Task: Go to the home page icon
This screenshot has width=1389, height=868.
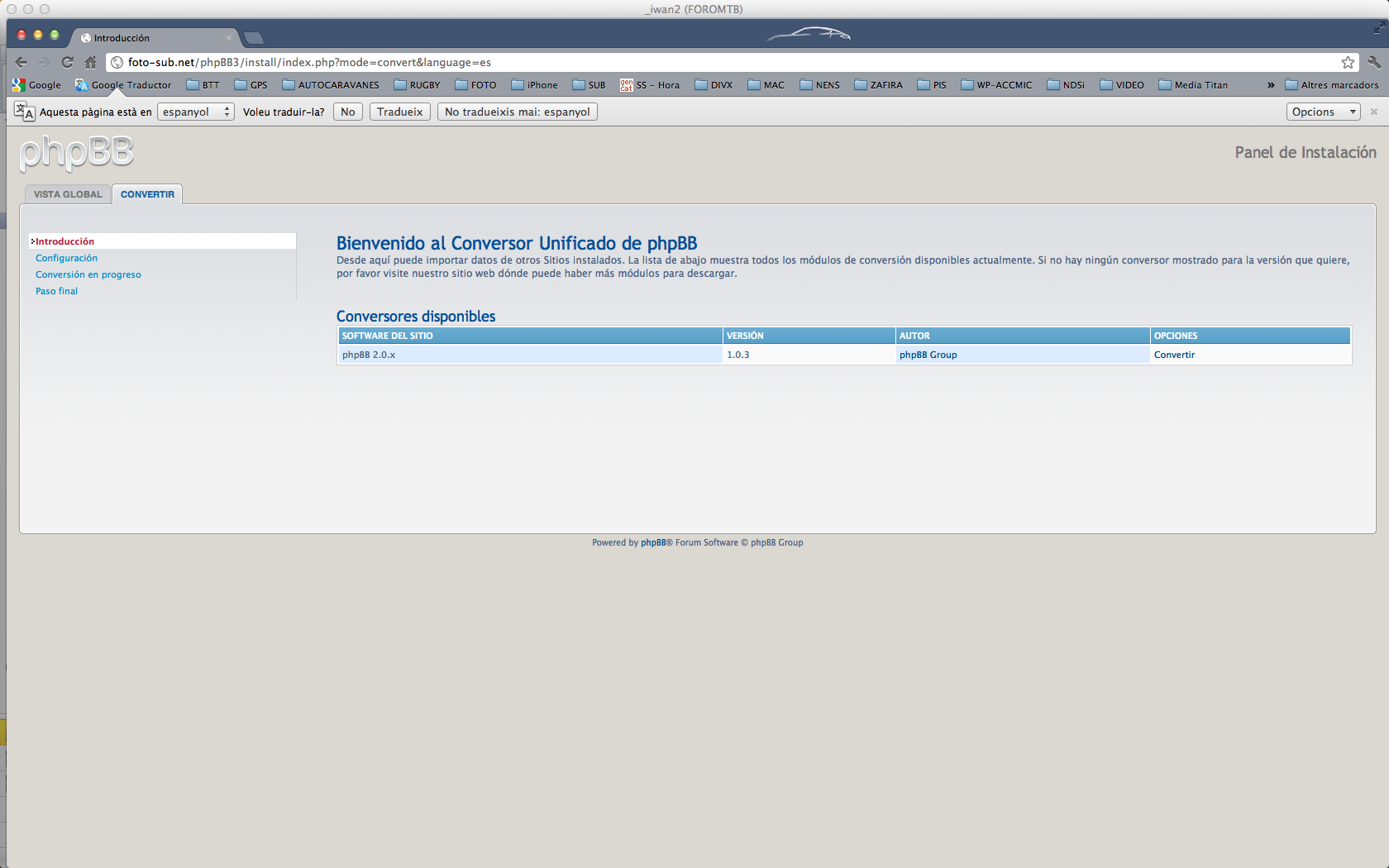Action: pyautogui.click(x=91, y=62)
